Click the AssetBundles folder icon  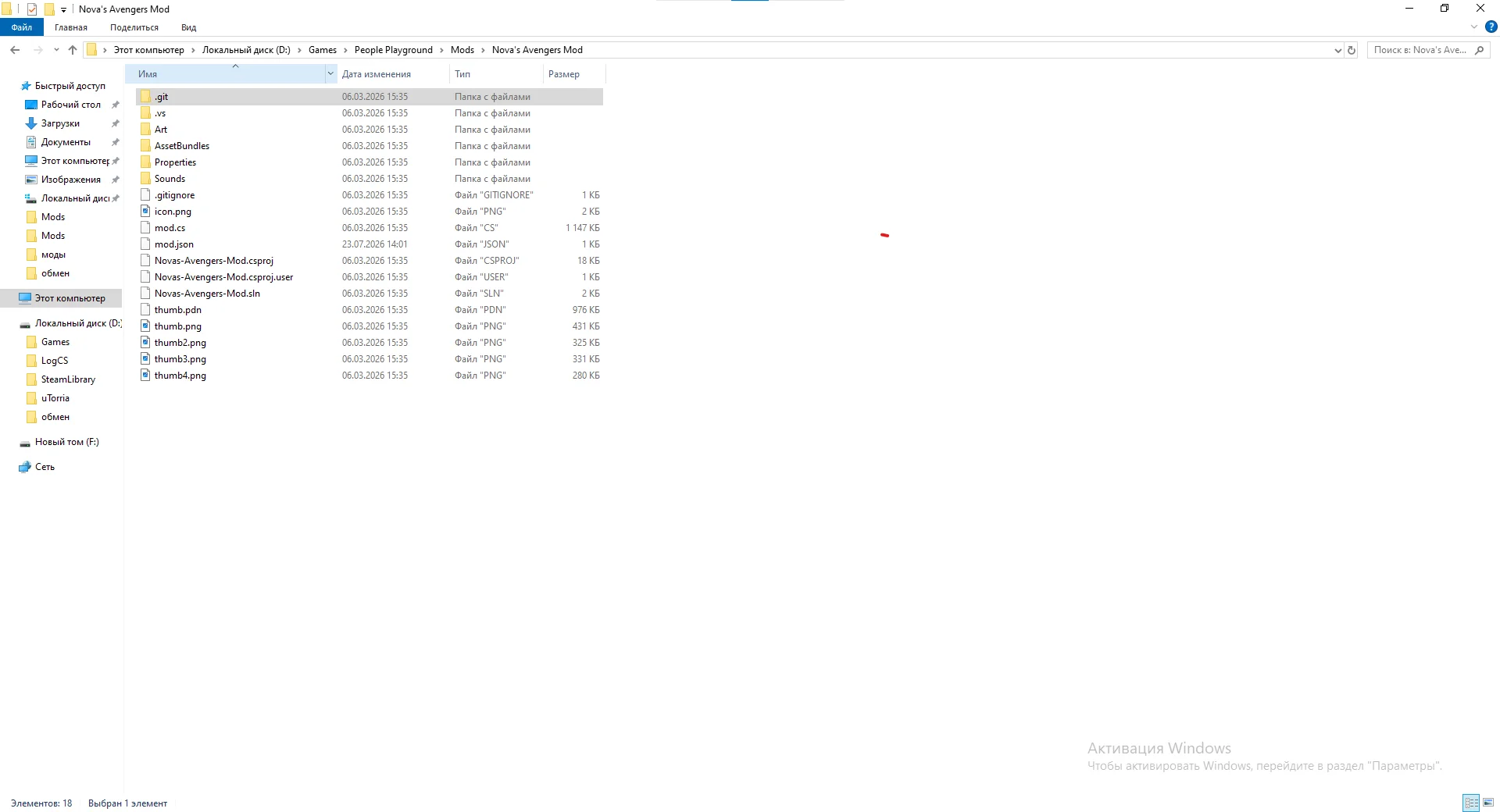click(x=145, y=146)
